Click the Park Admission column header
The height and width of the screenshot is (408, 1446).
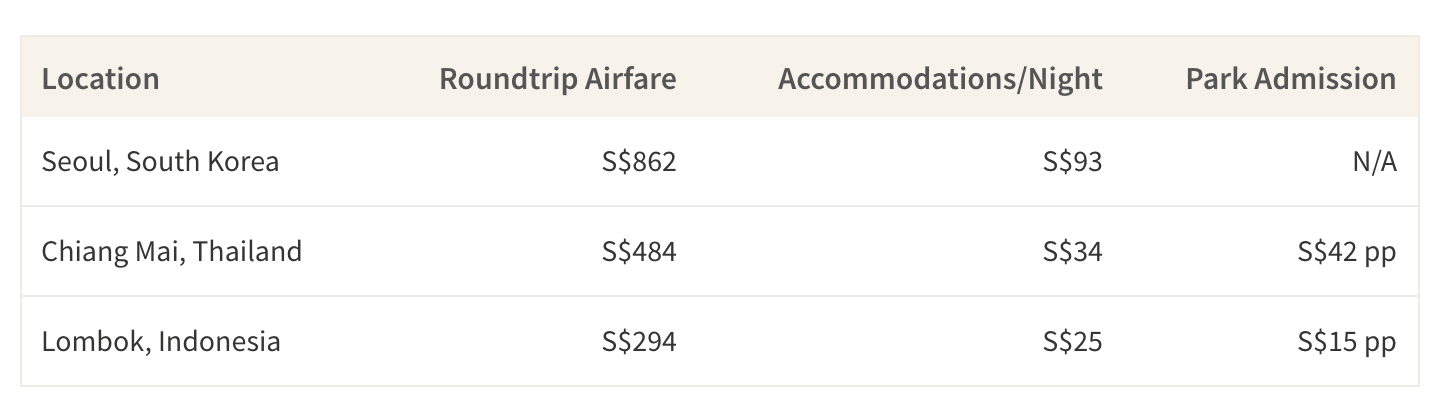1291,79
